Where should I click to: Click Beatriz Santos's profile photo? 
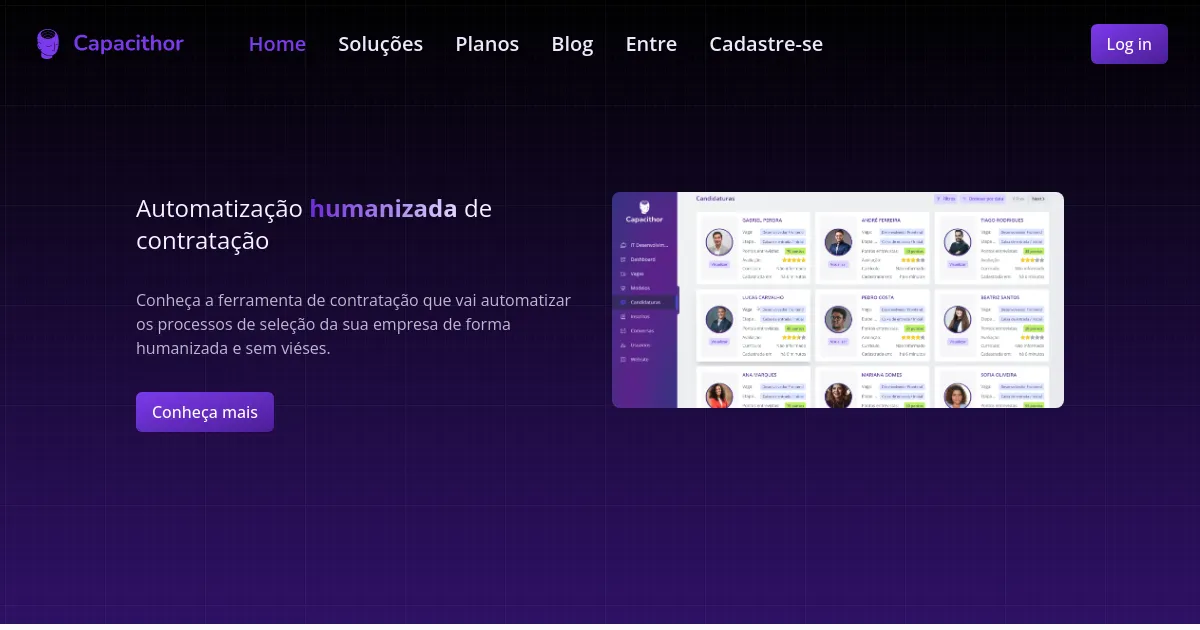point(957,319)
